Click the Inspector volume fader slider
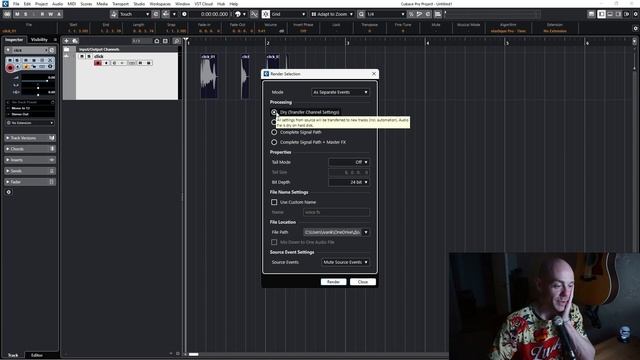This screenshot has height=360, width=640. [38, 81]
